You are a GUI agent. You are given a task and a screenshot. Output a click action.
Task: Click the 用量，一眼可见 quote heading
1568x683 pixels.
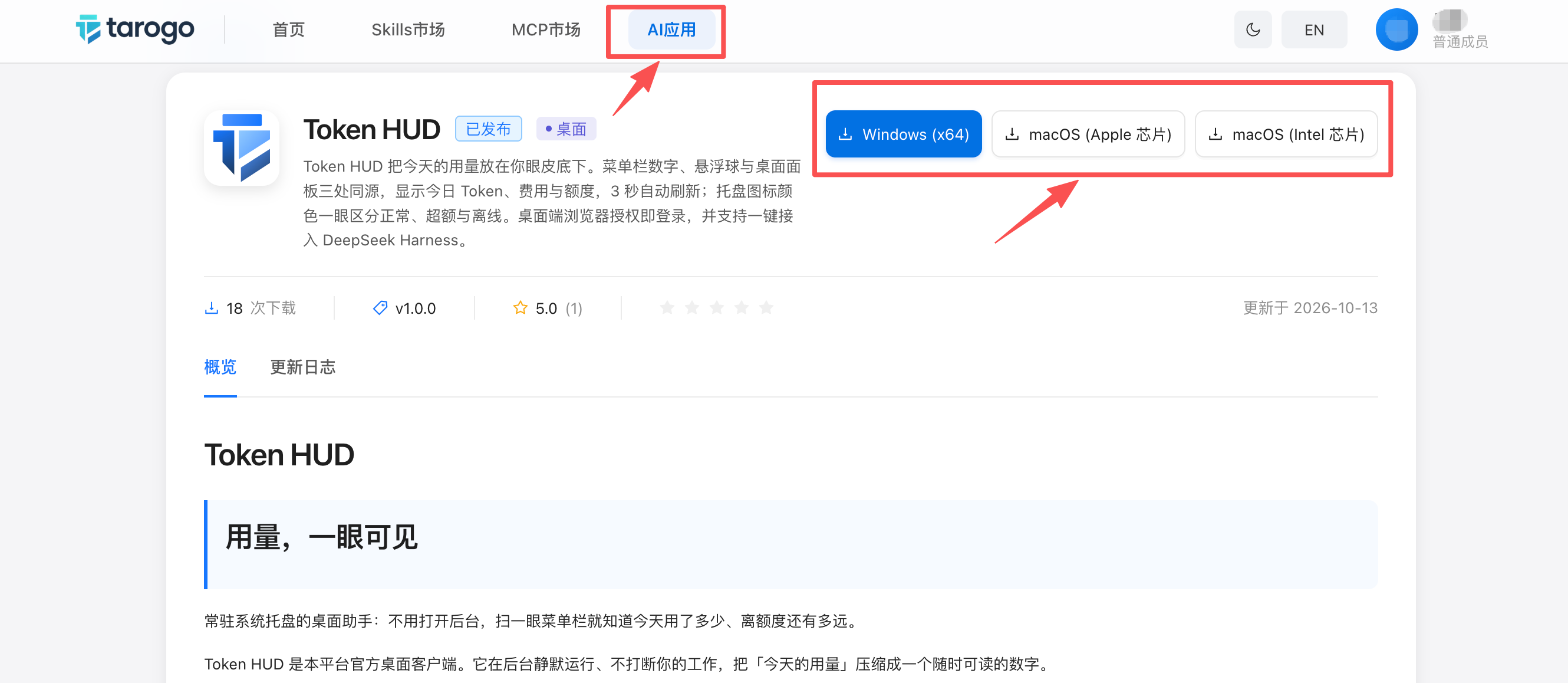click(321, 537)
